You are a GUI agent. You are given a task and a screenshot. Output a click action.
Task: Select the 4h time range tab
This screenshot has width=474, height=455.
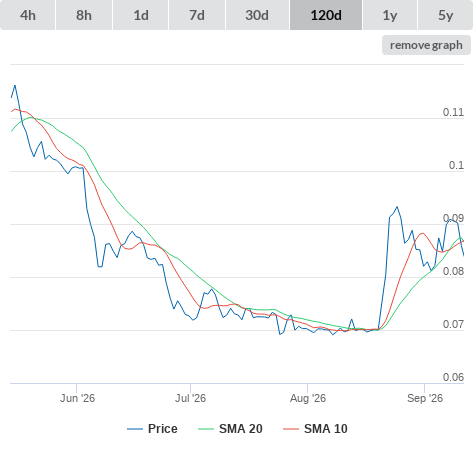point(28,15)
